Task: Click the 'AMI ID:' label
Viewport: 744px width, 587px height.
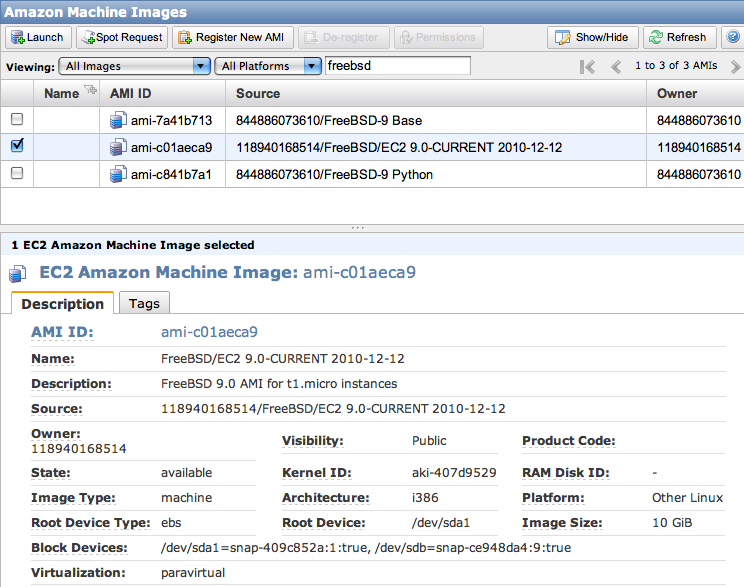Action: pyautogui.click(x=62, y=332)
